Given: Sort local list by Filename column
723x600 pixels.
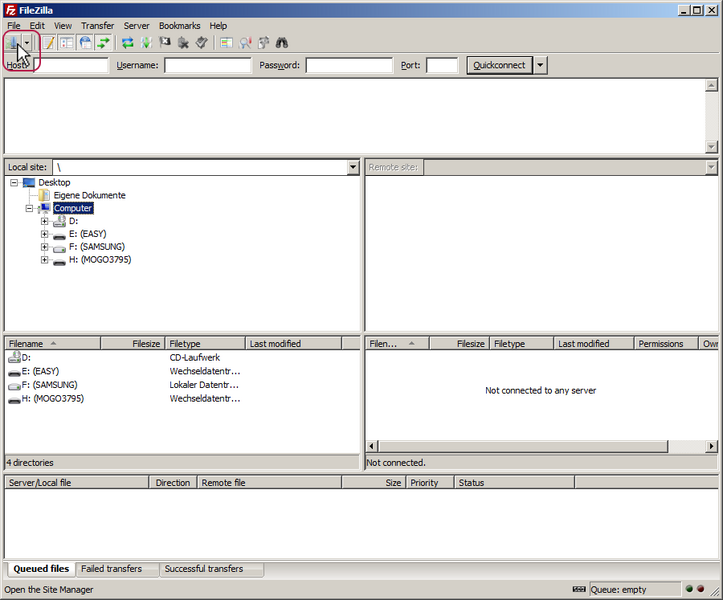Looking at the screenshot, I should [x=53, y=344].
